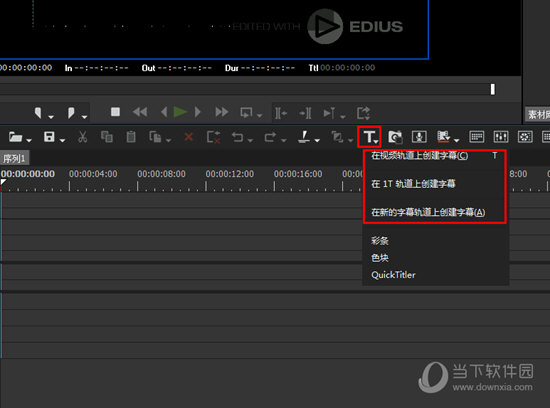Screen dimensions: 550x408
Task: Click timeline ruler at 00:00:08:00
Action: pos(161,174)
